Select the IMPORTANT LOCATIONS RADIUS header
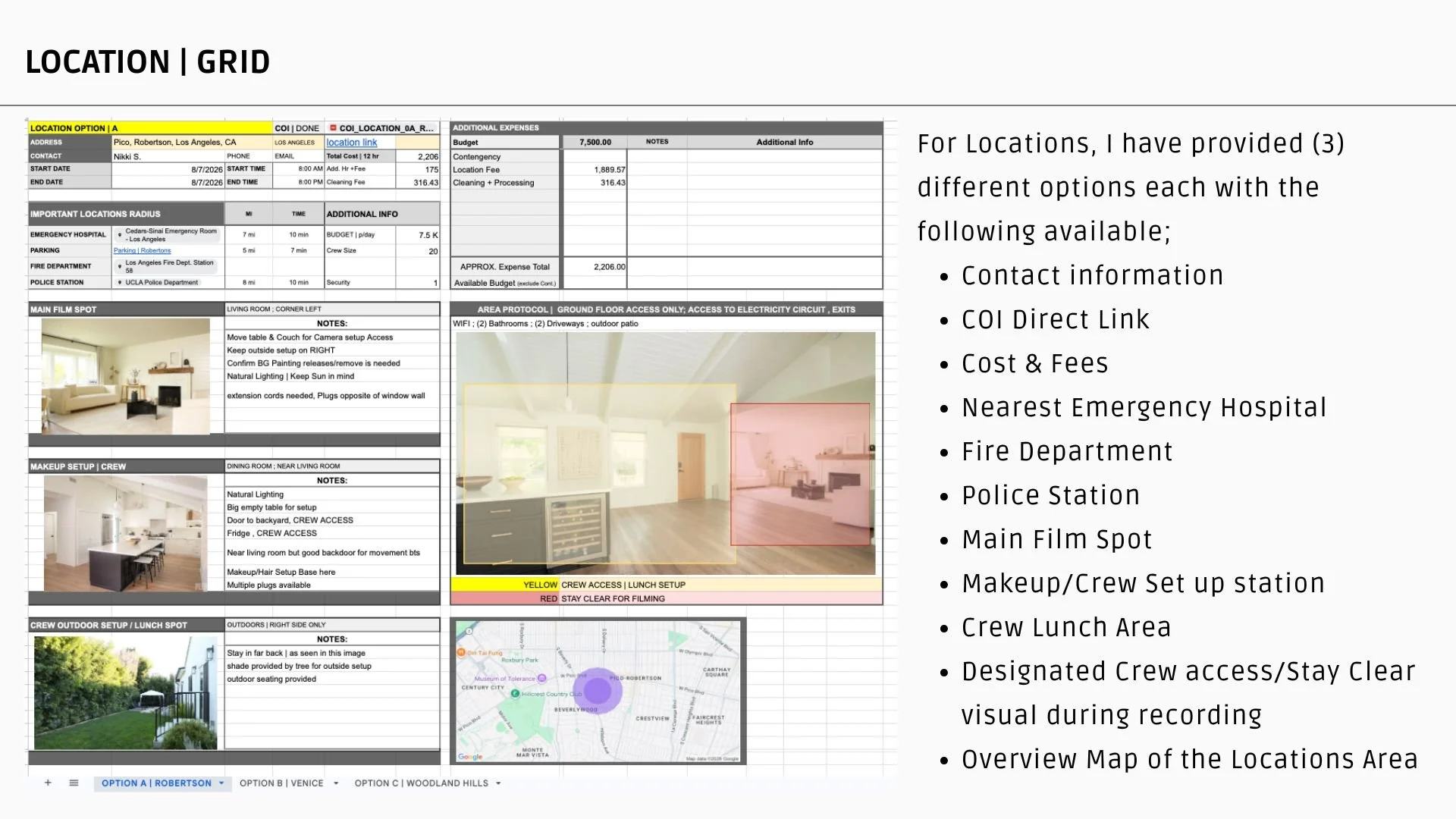The height and width of the screenshot is (819, 1456). click(x=126, y=214)
